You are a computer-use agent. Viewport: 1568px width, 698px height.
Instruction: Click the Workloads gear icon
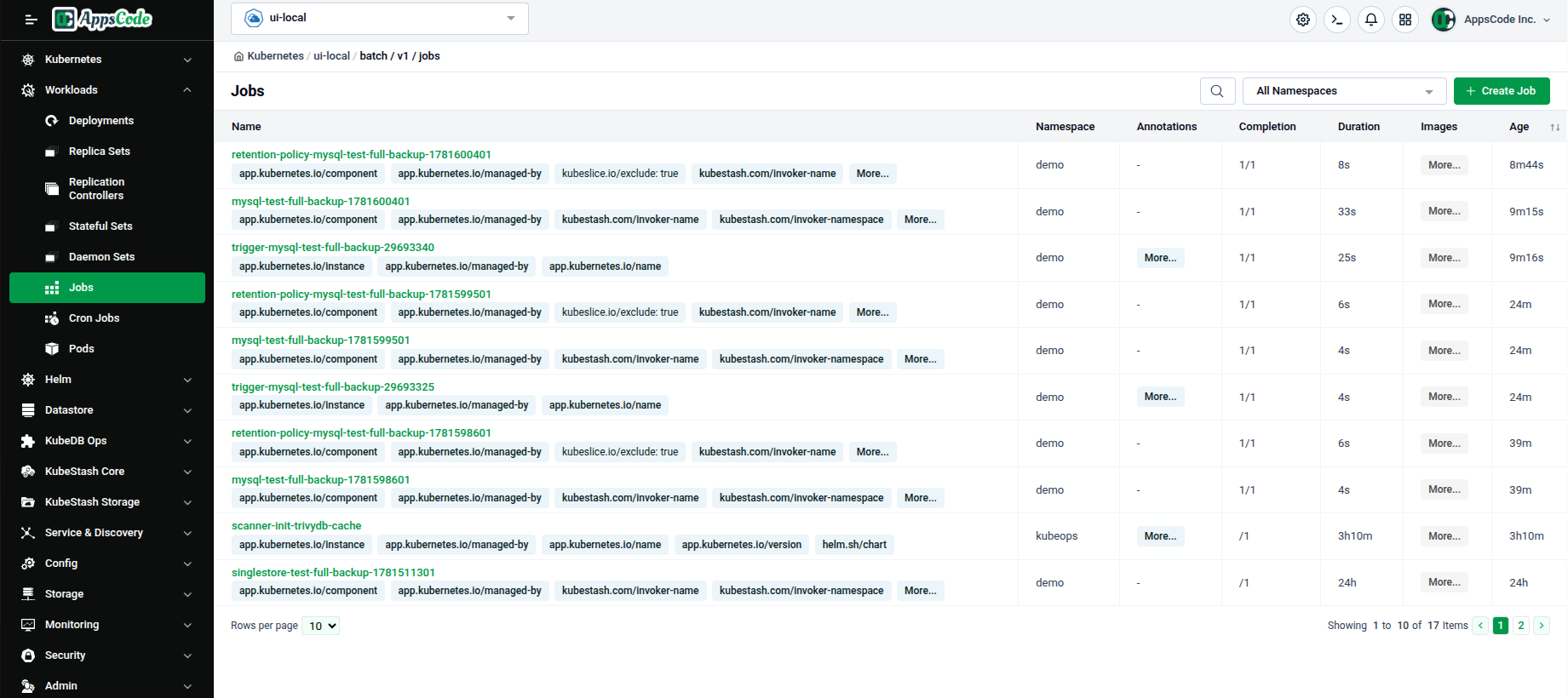28,90
